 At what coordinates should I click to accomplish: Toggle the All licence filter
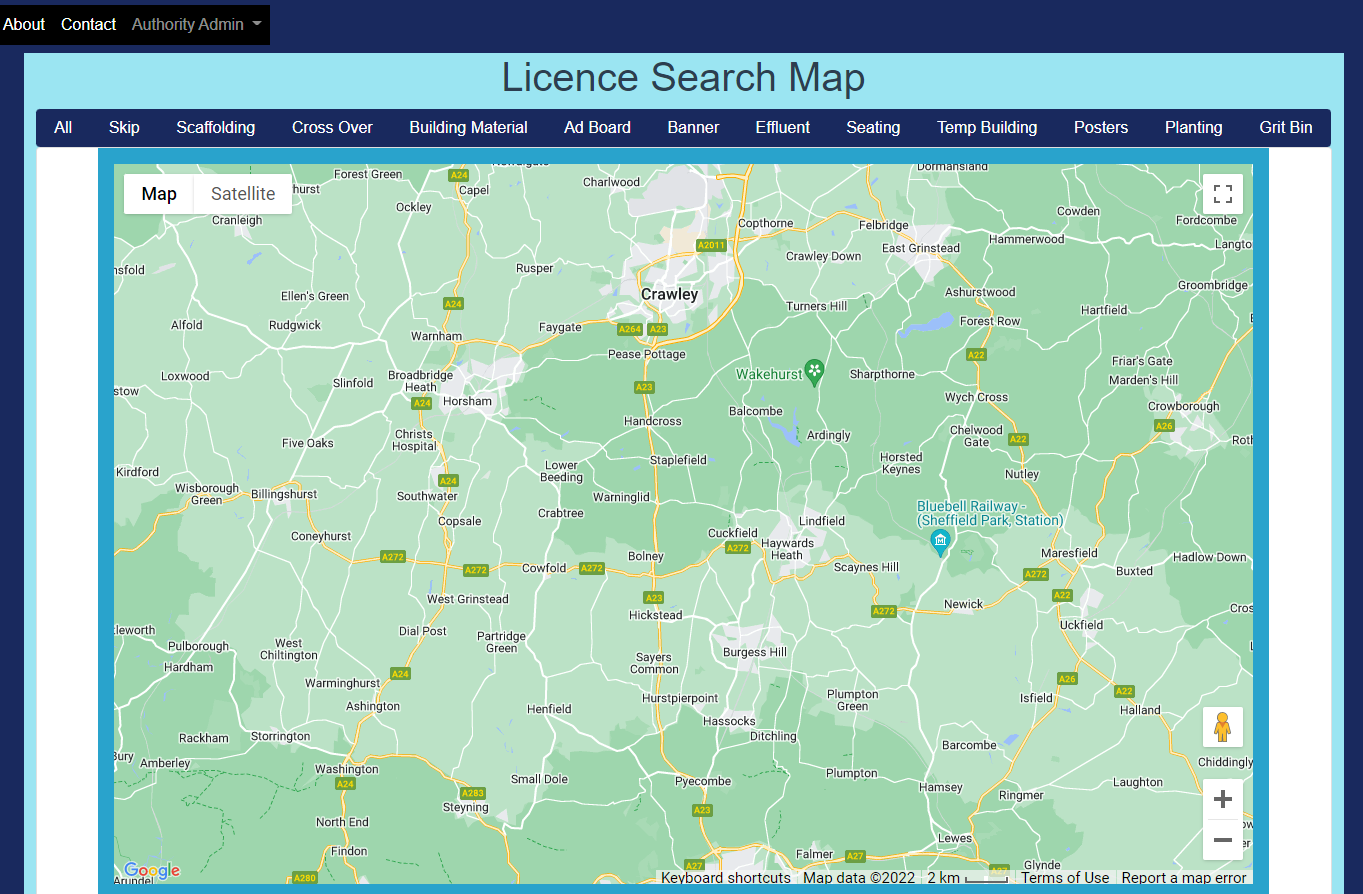click(63, 127)
